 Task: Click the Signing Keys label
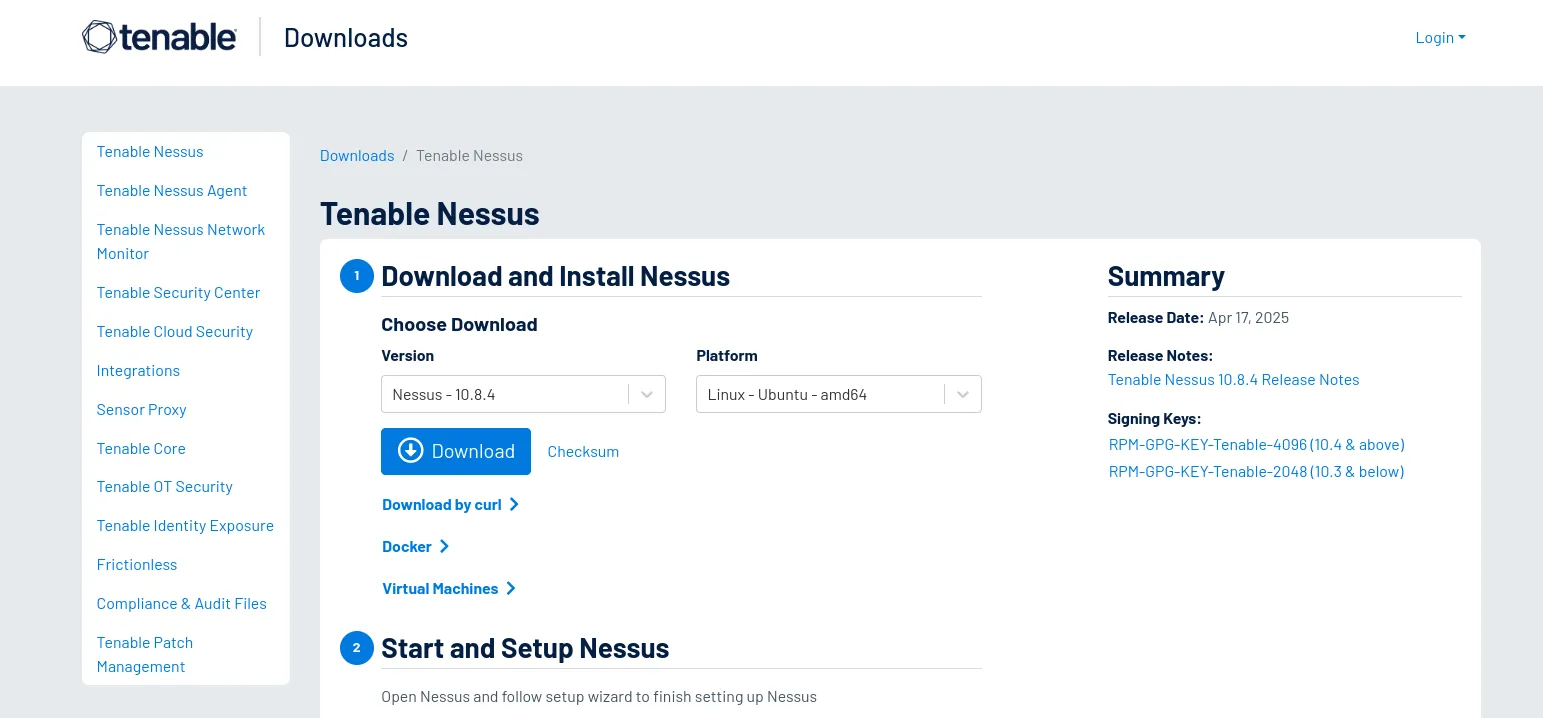click(x=1154, y=419)
